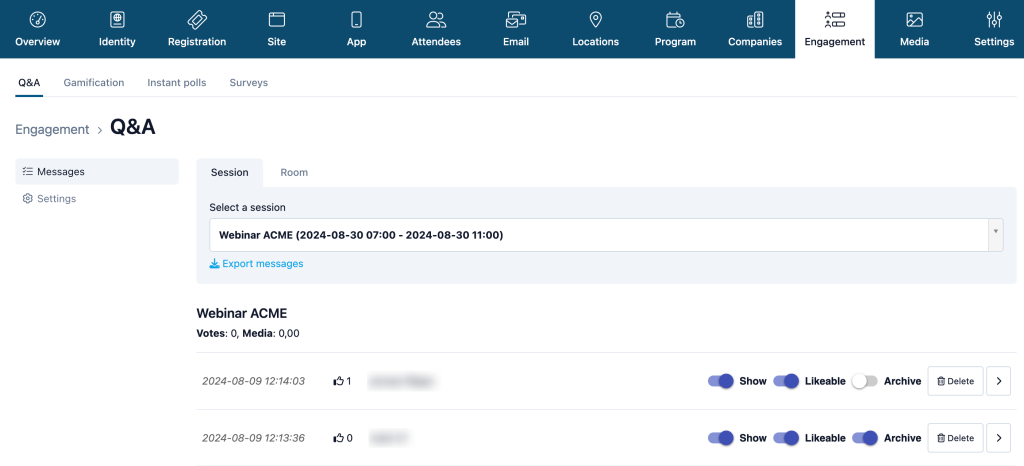The image size is (1024, 466).
Task: Open the Select a session dropdown arrow
Action: (996, 235)
